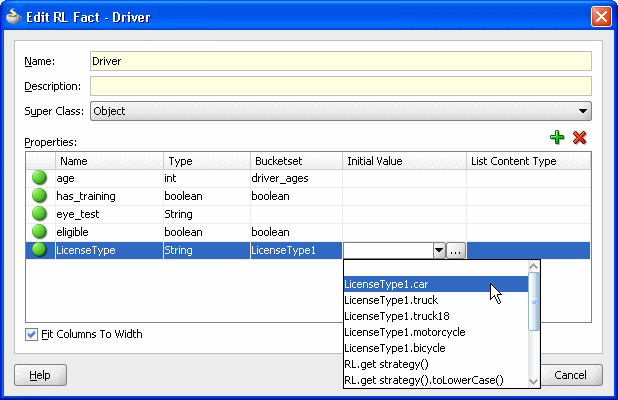Click the Type column header
Screen dimensions: 618x400
click(207, 161)
